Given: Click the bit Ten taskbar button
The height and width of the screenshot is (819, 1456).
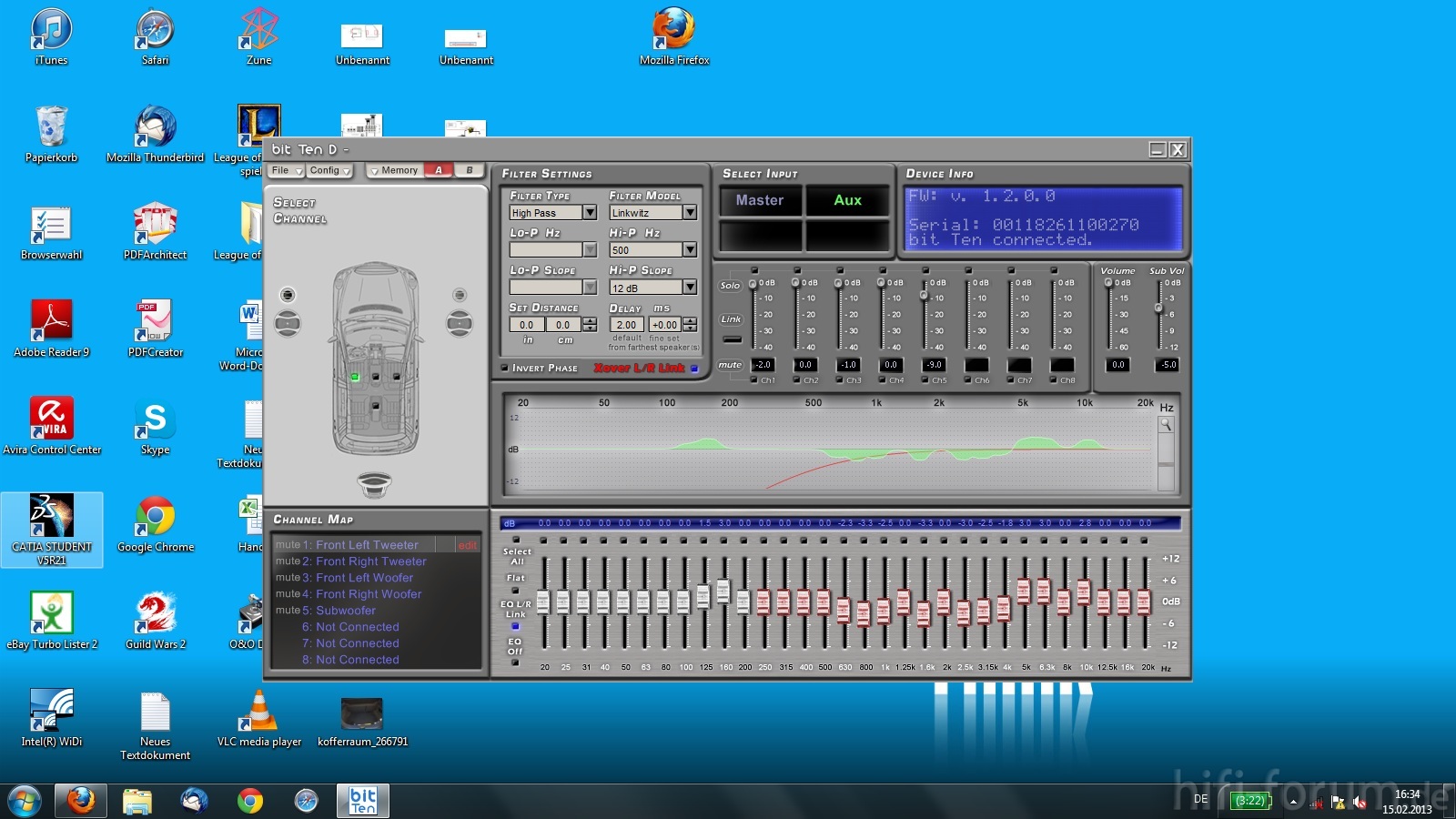Looking at the screenshot, I should point(363,801).
